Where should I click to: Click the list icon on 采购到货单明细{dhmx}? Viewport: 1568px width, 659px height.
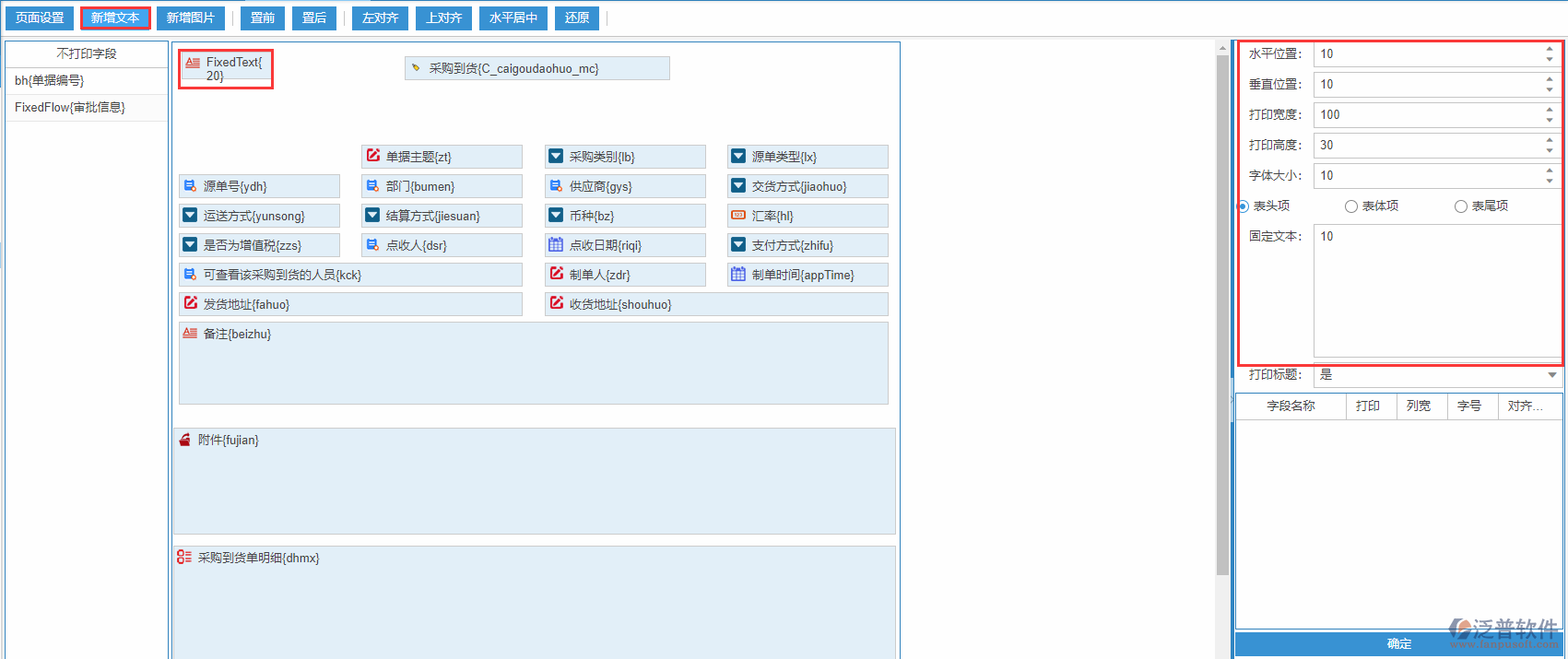pyautogui.click(x=184, y=558)
